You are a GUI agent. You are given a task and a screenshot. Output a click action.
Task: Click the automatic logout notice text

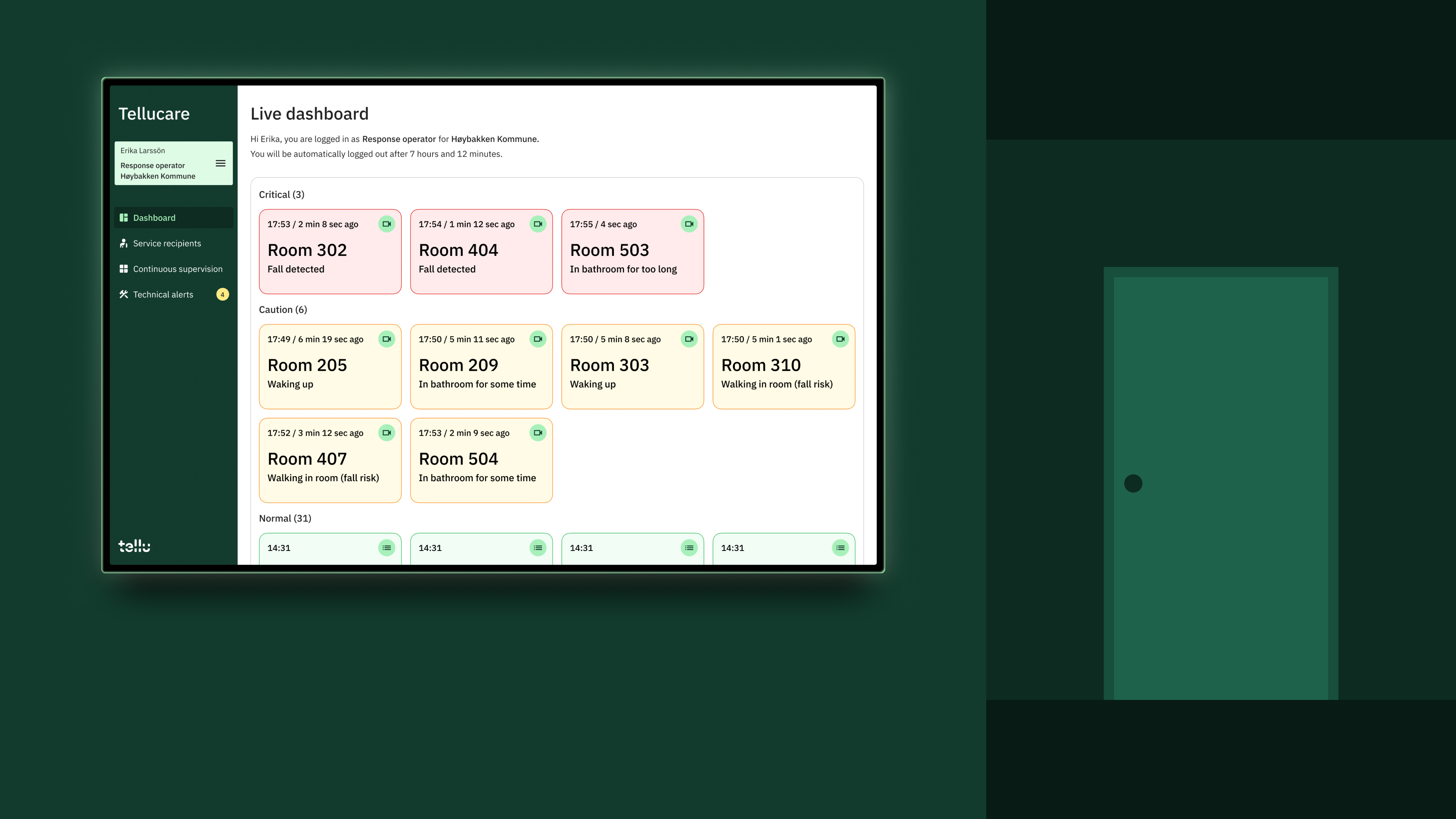point(377,154)
